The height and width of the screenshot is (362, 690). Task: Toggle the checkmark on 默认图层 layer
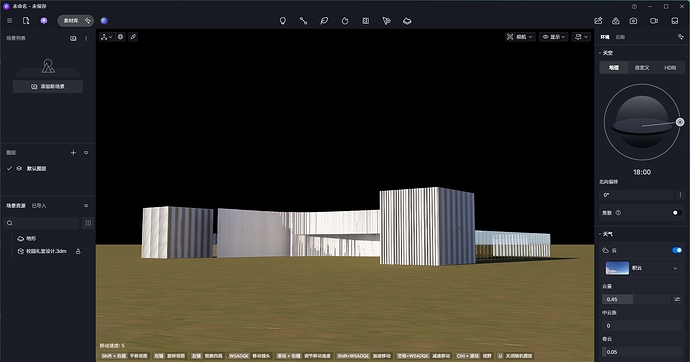point(9,168)
